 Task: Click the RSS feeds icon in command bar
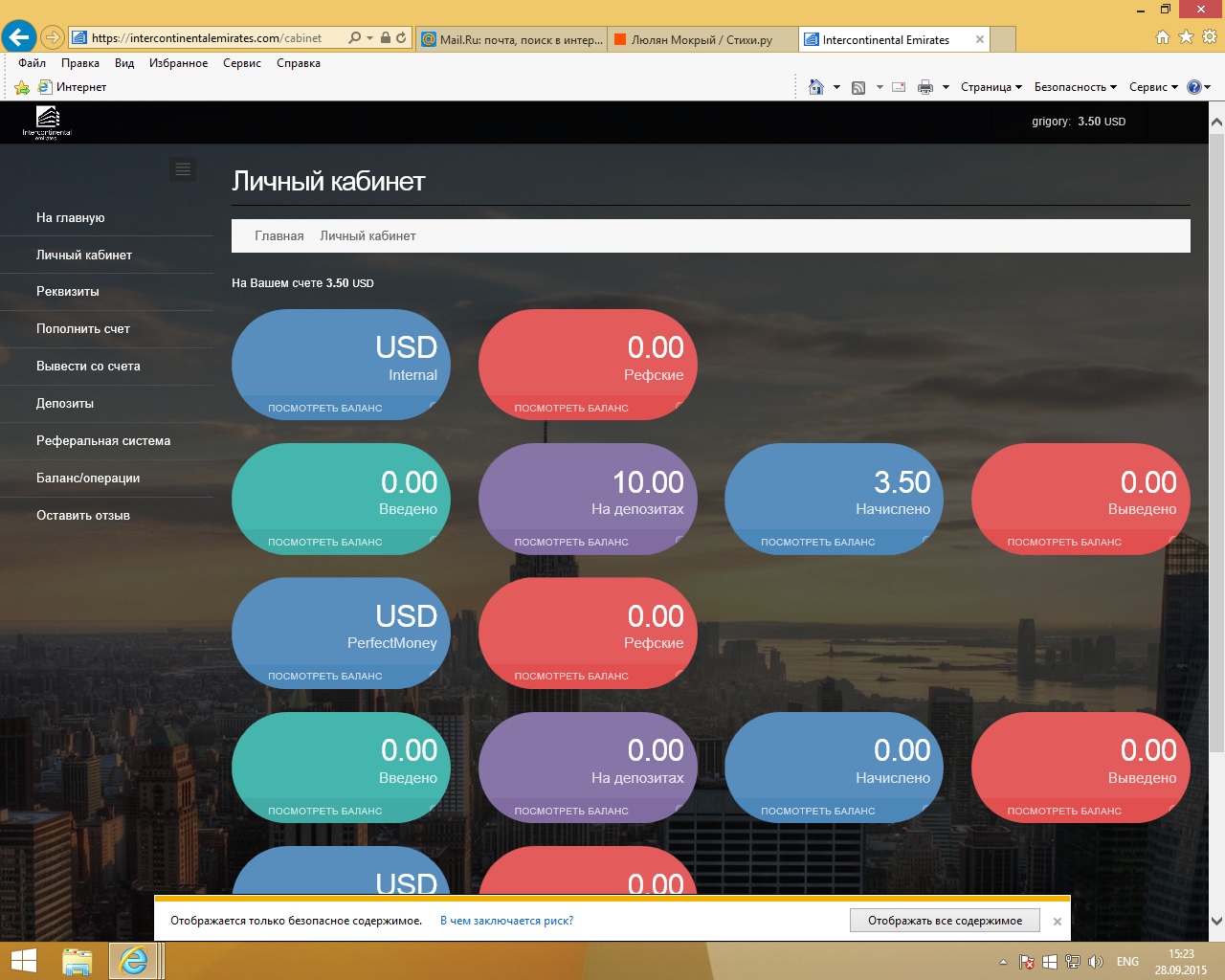point(858,87)
